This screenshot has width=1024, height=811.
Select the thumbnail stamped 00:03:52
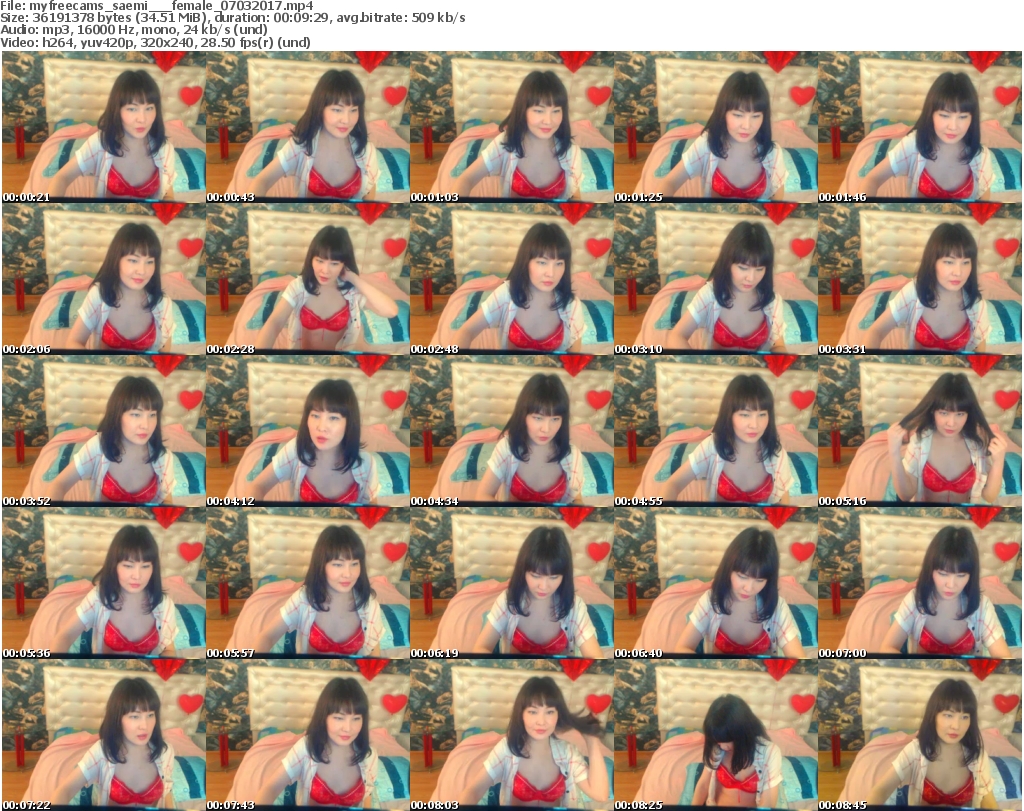tap(104, 431)
